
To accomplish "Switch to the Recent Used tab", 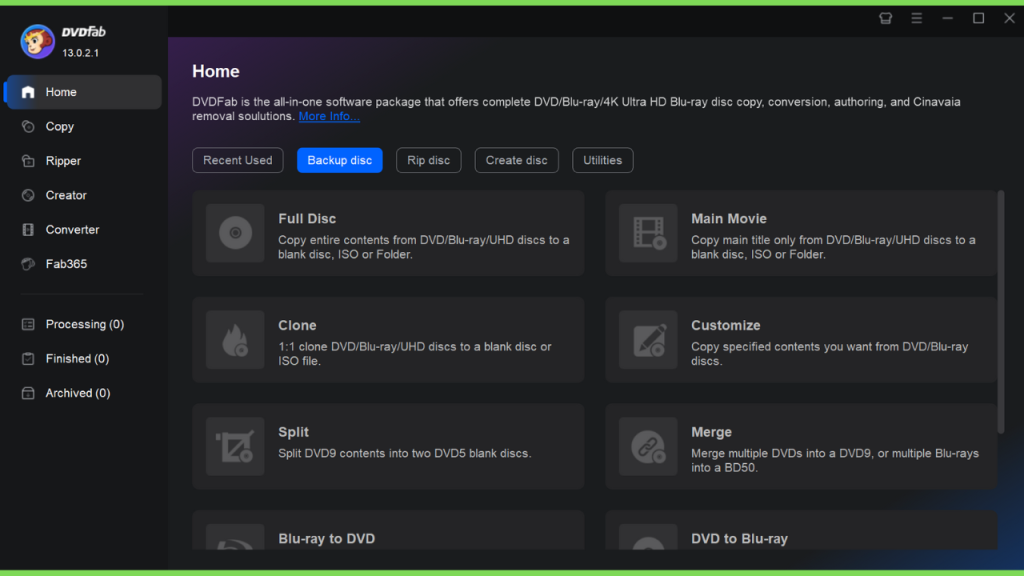I will coord(238,160).
